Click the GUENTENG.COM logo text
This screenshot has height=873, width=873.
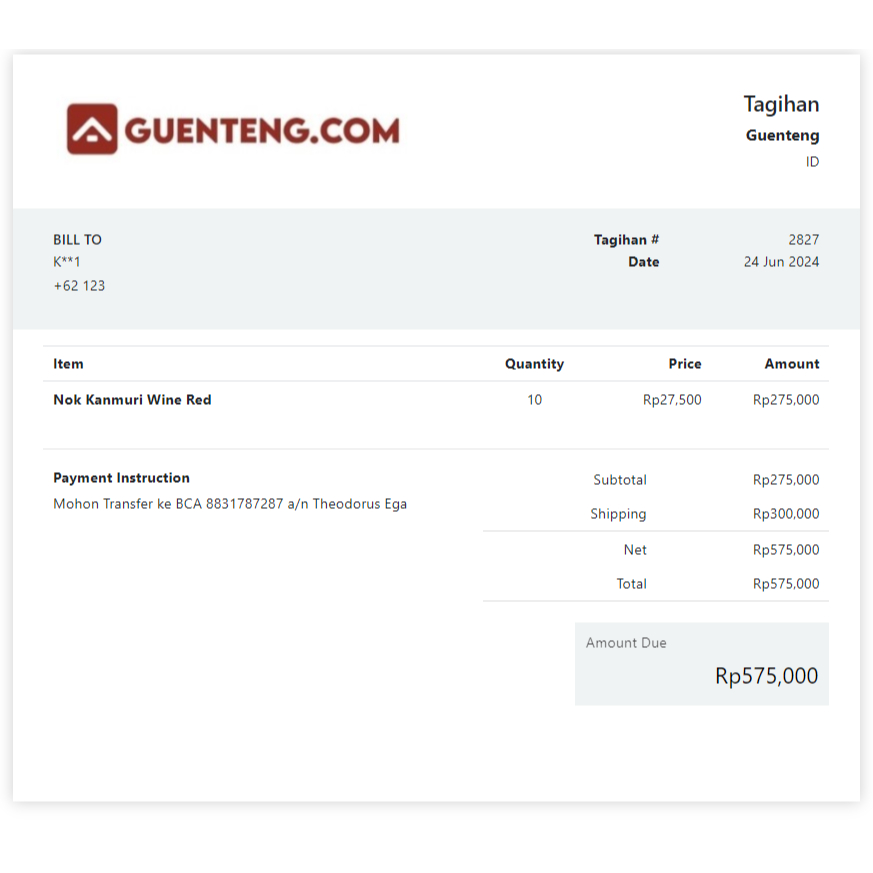click(262, 130)
